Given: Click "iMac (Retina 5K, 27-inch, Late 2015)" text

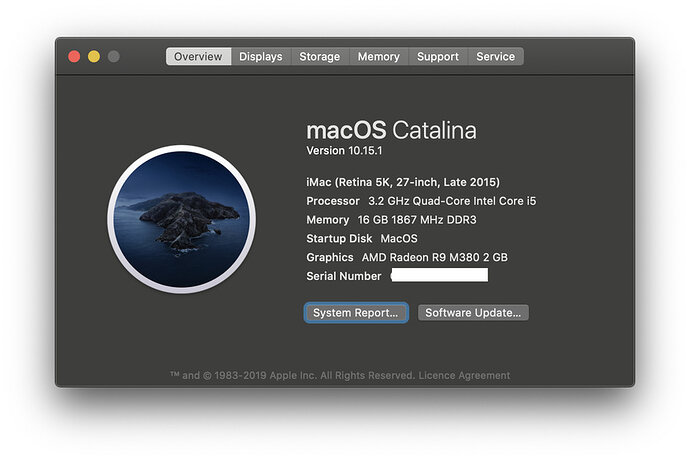Looking at the screenshot, I should (x=403, y=182).
